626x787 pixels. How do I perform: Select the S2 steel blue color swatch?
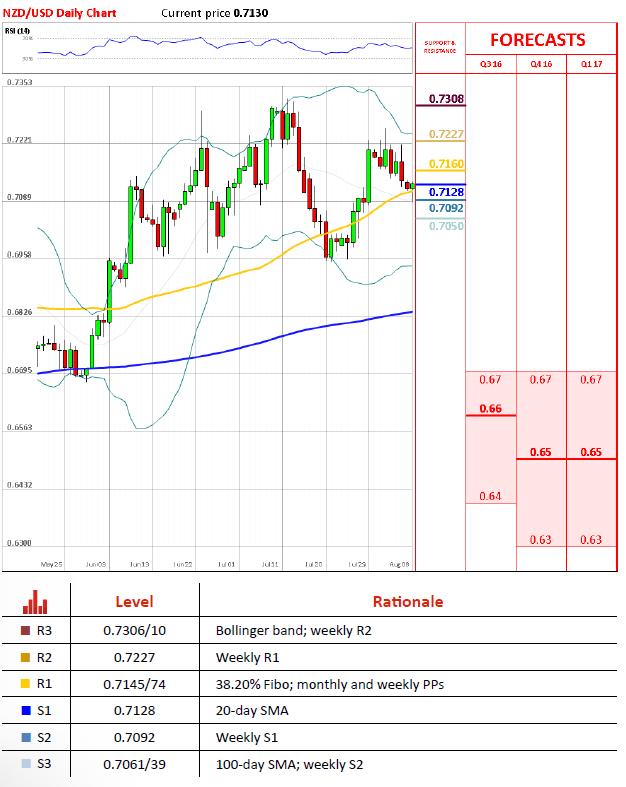point(26,737)
